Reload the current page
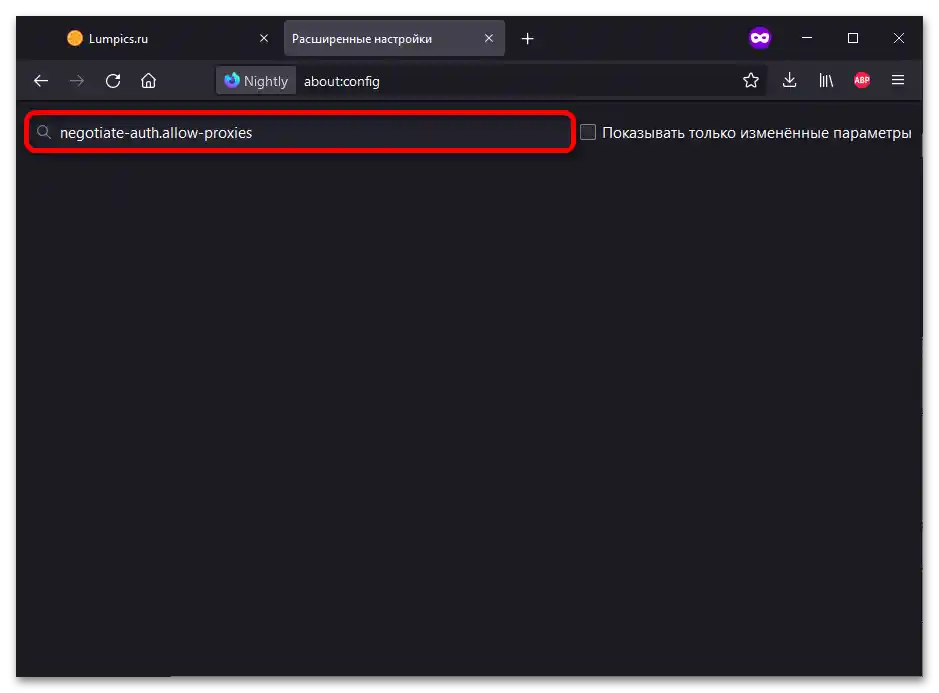The height and width of the screenshot is (693, 939). click(113, 80)
